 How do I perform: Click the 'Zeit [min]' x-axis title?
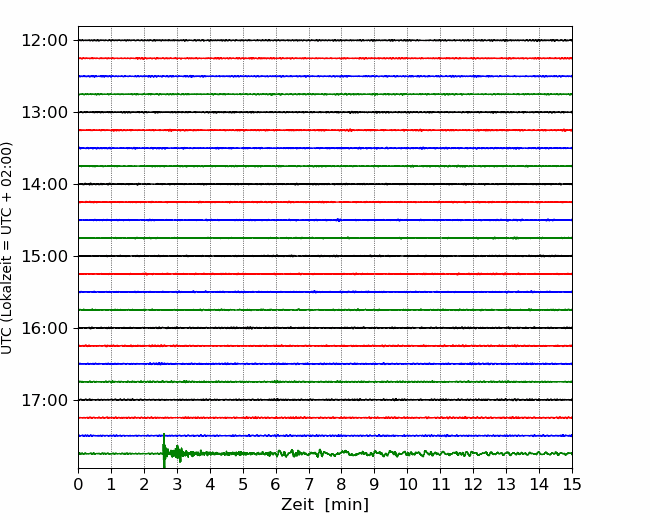(x=325, y=505)
